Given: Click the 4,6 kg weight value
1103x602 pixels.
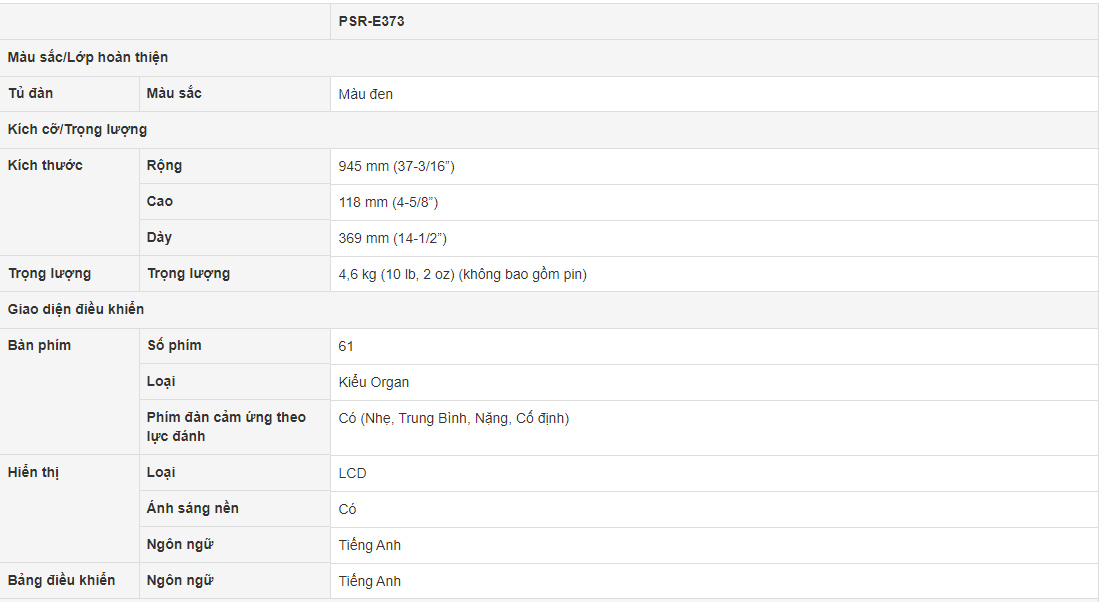Looking at the screenshot, I should coord(462,274).
